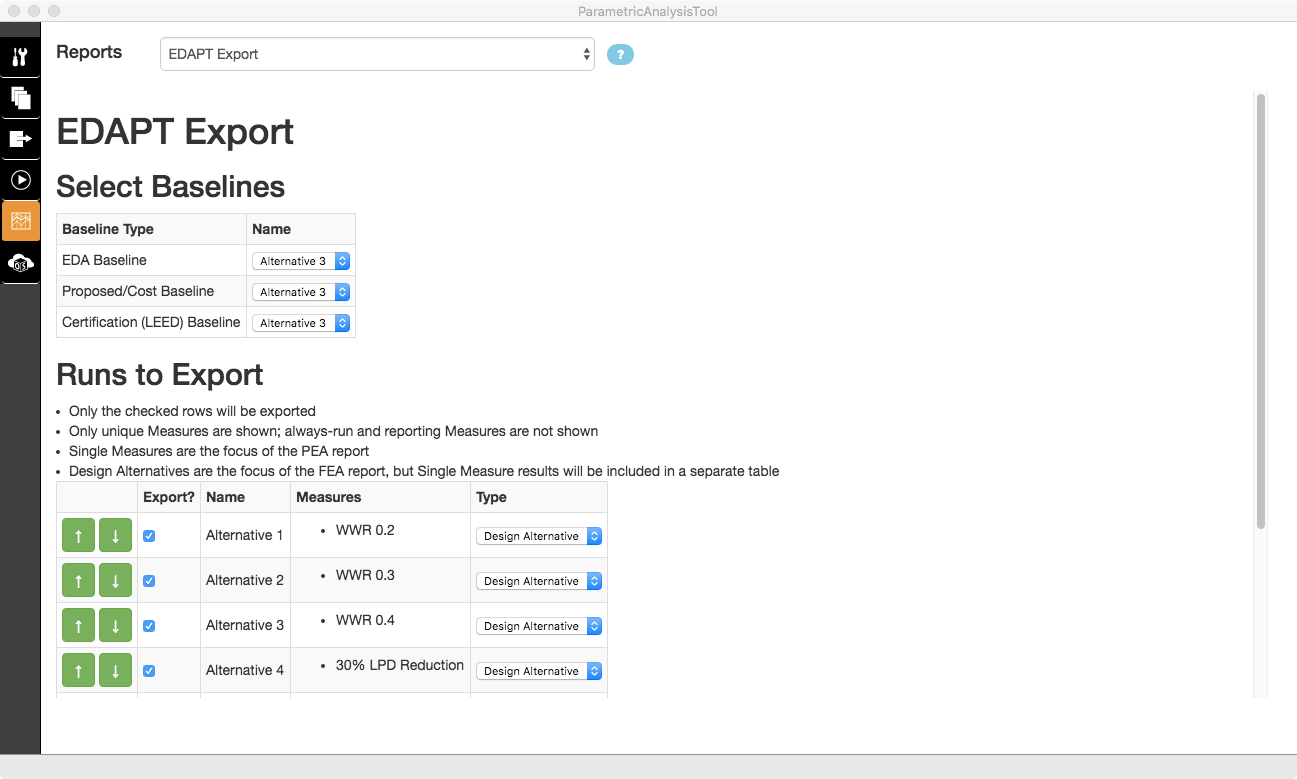Open the Analysis settings sidebar icon

click(20, 57)
